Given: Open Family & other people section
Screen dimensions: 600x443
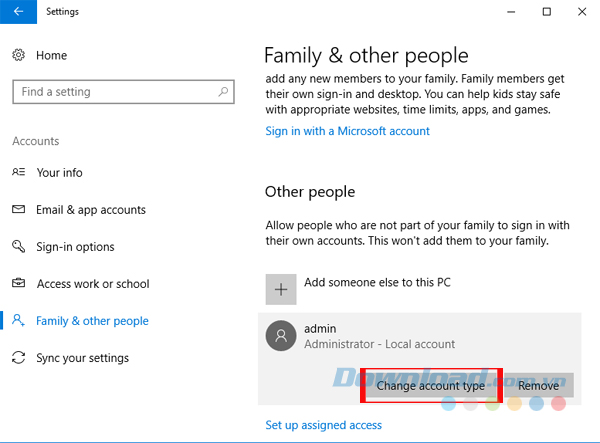Looking at the screenshot, I should pos(92,321).
